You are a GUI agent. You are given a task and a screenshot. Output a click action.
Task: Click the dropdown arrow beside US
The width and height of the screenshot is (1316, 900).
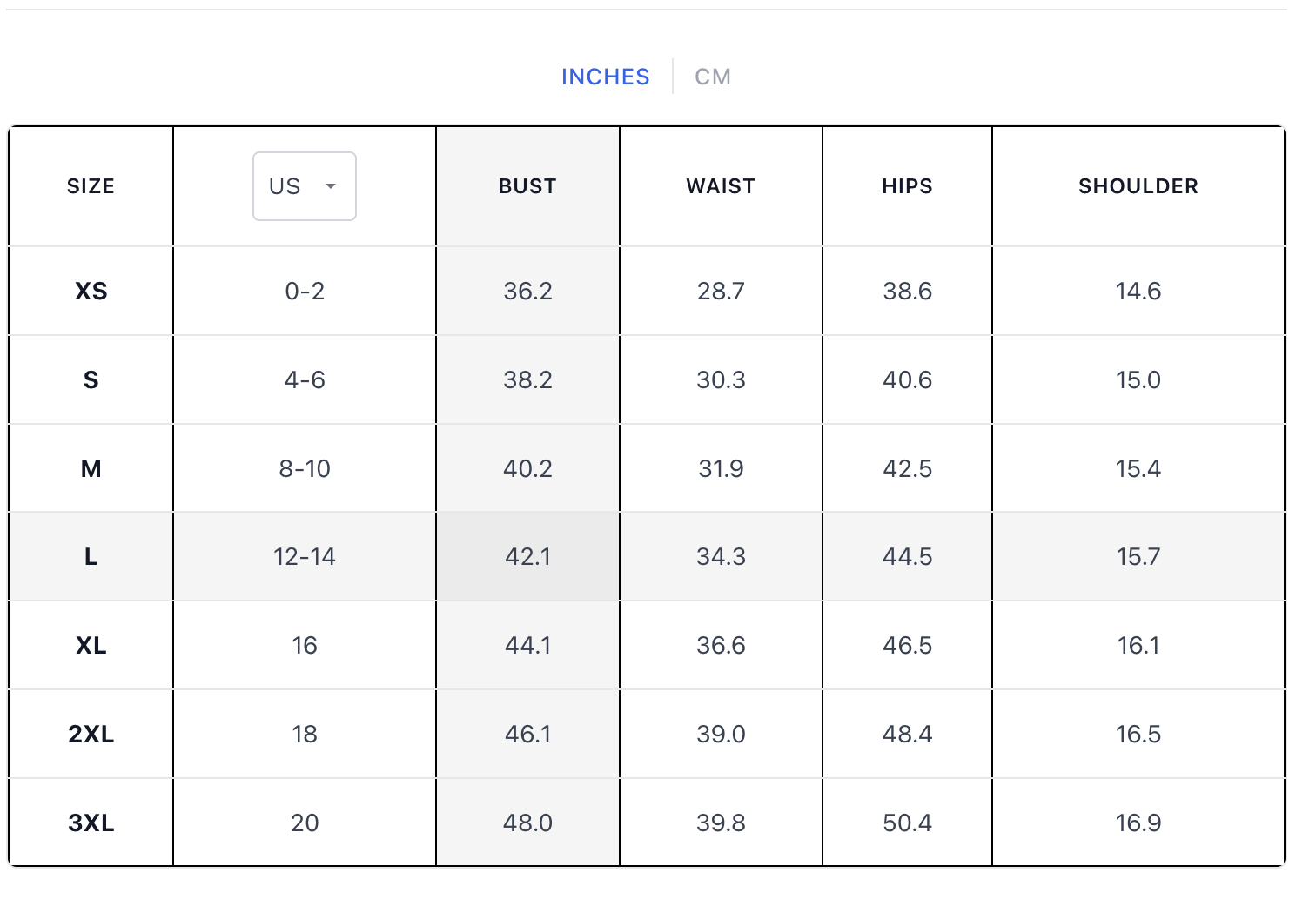coord(331,186)
